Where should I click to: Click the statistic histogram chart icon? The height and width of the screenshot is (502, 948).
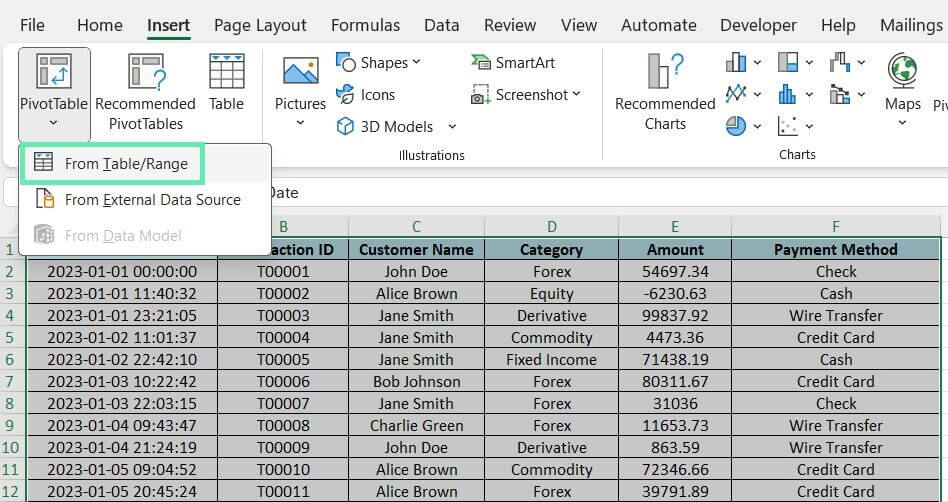pyautogui.click(x=788, y=94)
